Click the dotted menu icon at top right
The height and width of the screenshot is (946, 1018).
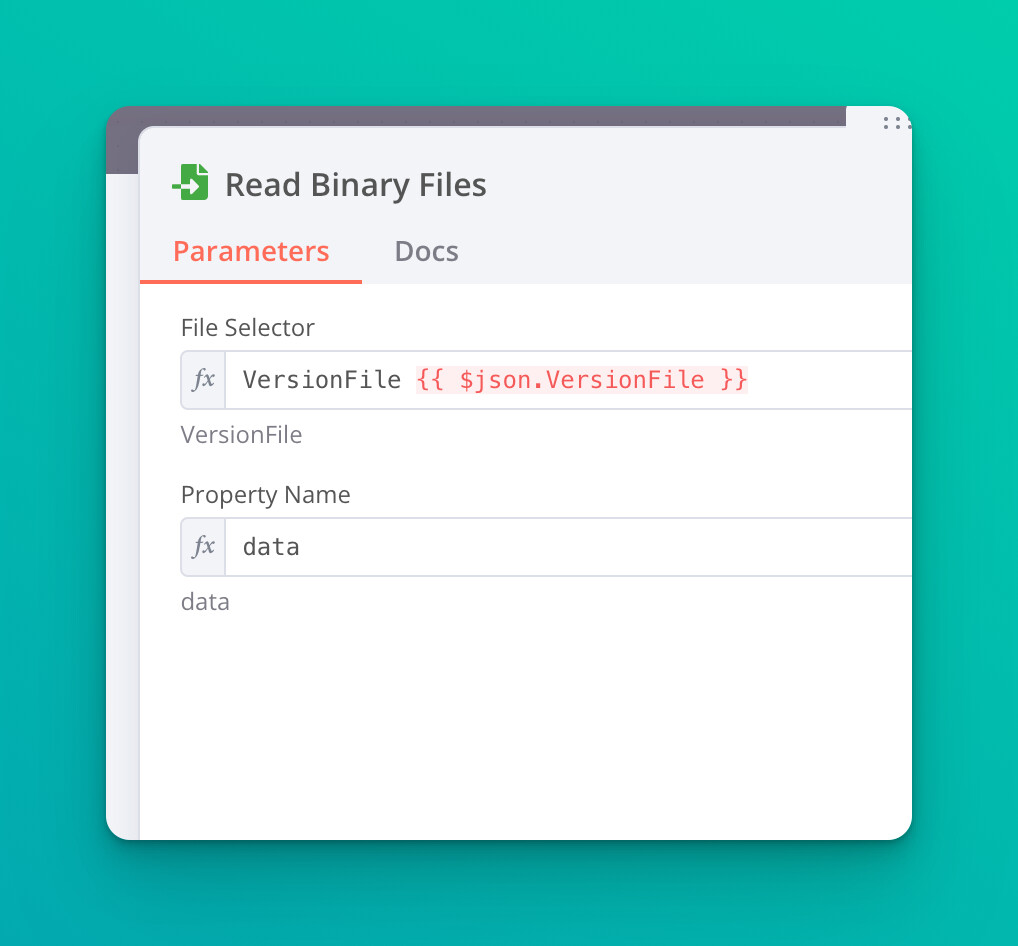coord(894,124)
